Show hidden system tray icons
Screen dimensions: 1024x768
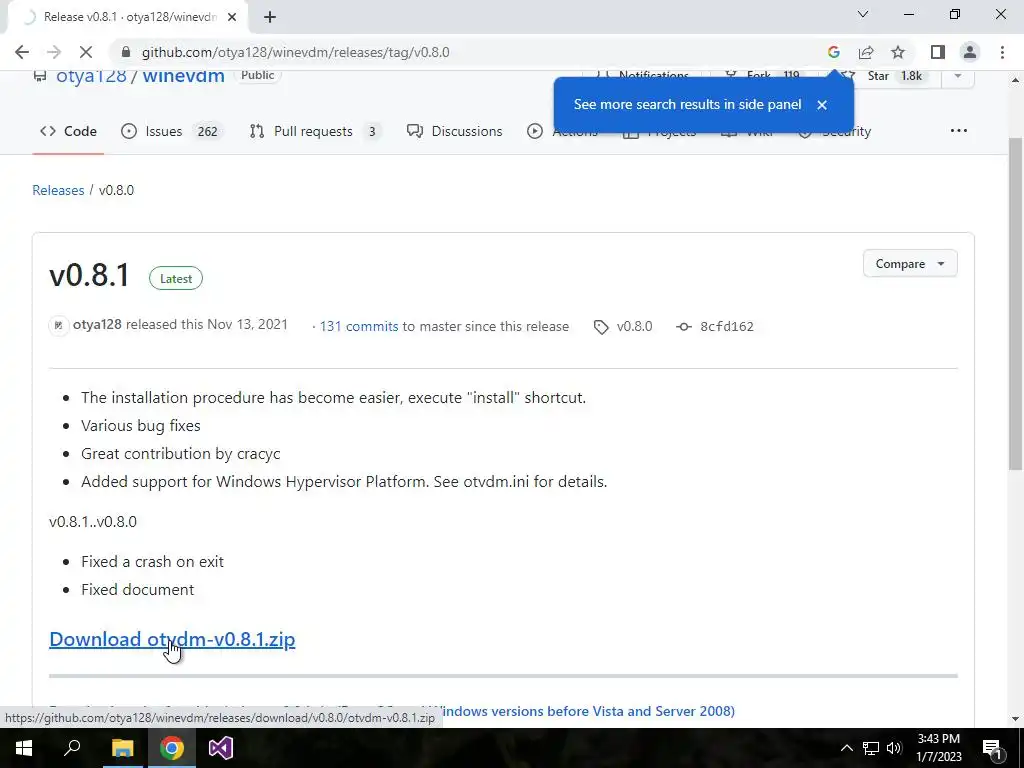846,748
